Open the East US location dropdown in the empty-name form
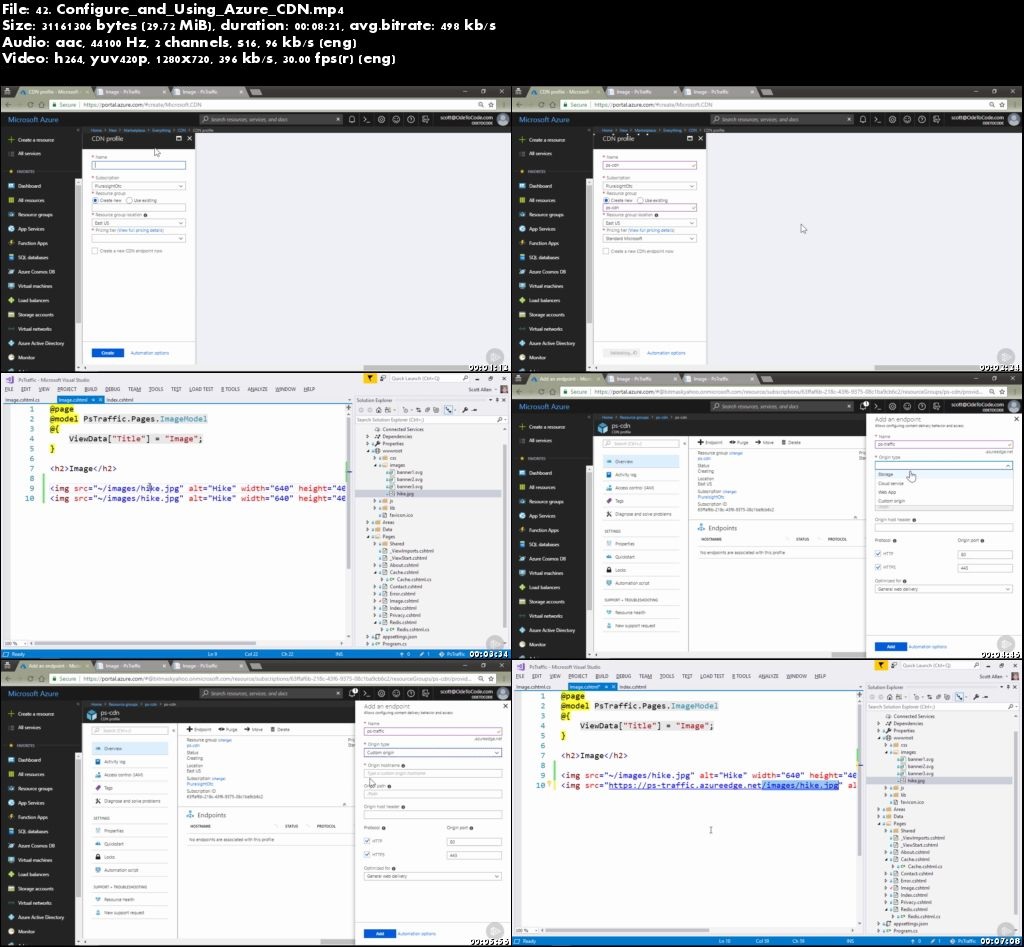Screen dimensions: 1024x947 [x=138, y=223]
